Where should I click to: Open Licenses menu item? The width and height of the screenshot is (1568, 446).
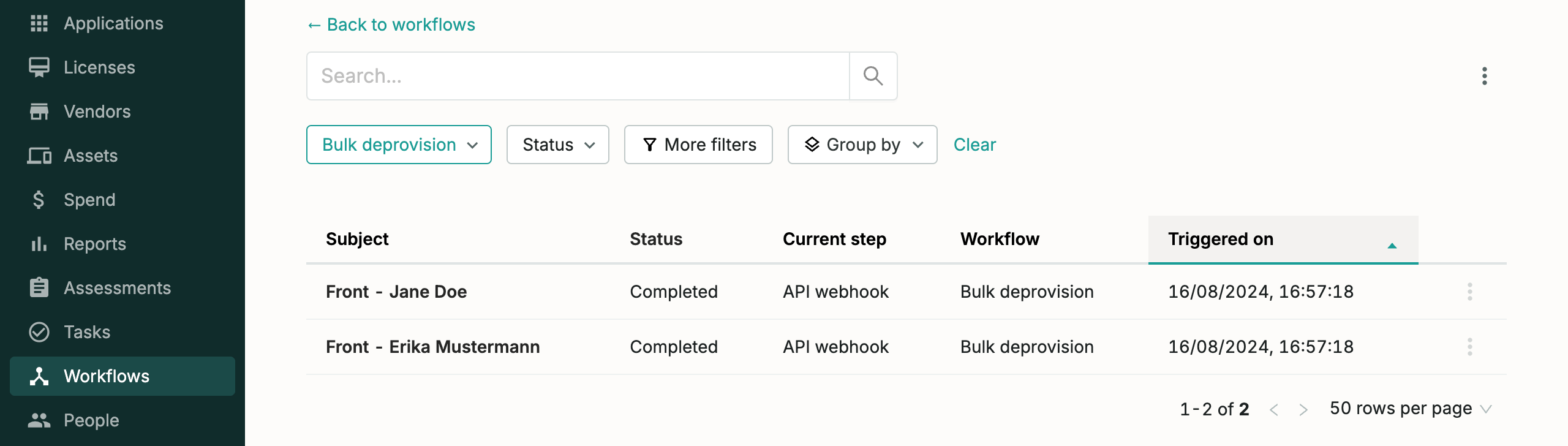click(123, 67)
